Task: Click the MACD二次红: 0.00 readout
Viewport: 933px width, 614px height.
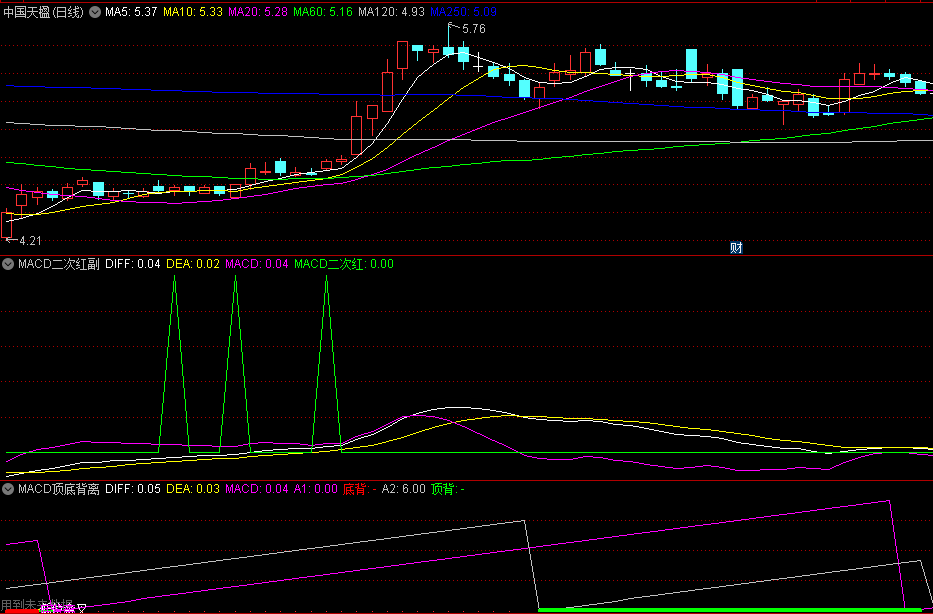Action: click(x=344, y=264)
